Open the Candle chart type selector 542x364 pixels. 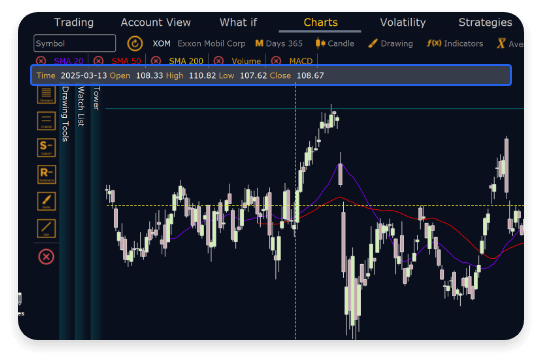tap(335, 44)
